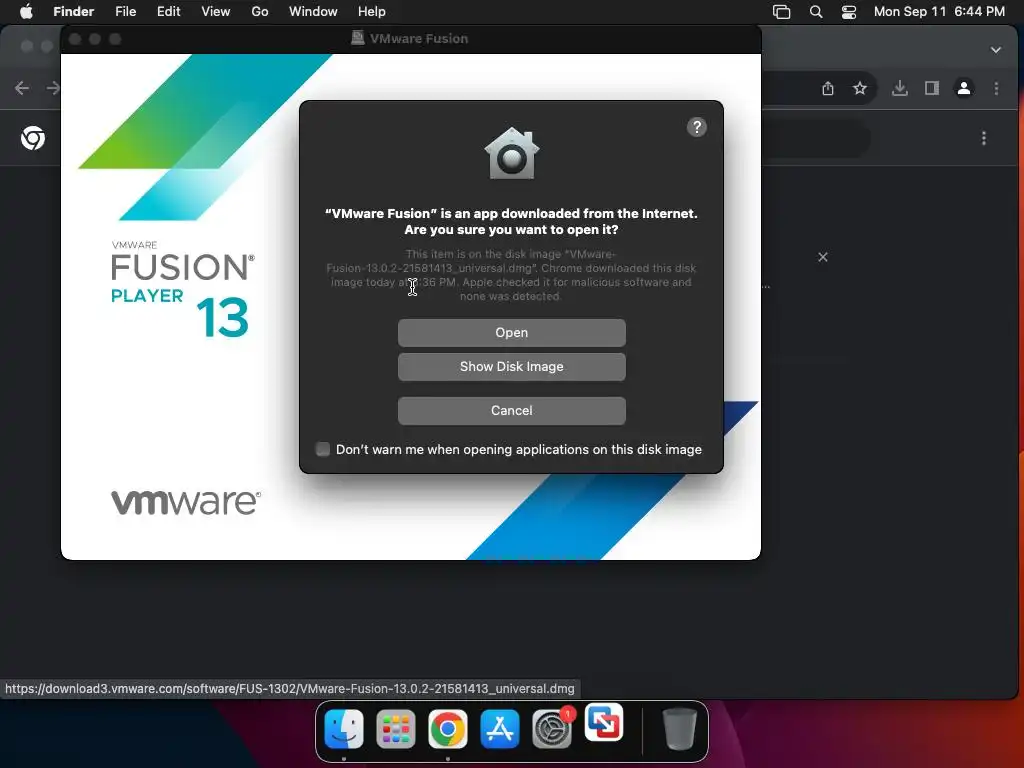
Task: Open Stage Manager windows icon in menu bar
Action: [781, 12]
